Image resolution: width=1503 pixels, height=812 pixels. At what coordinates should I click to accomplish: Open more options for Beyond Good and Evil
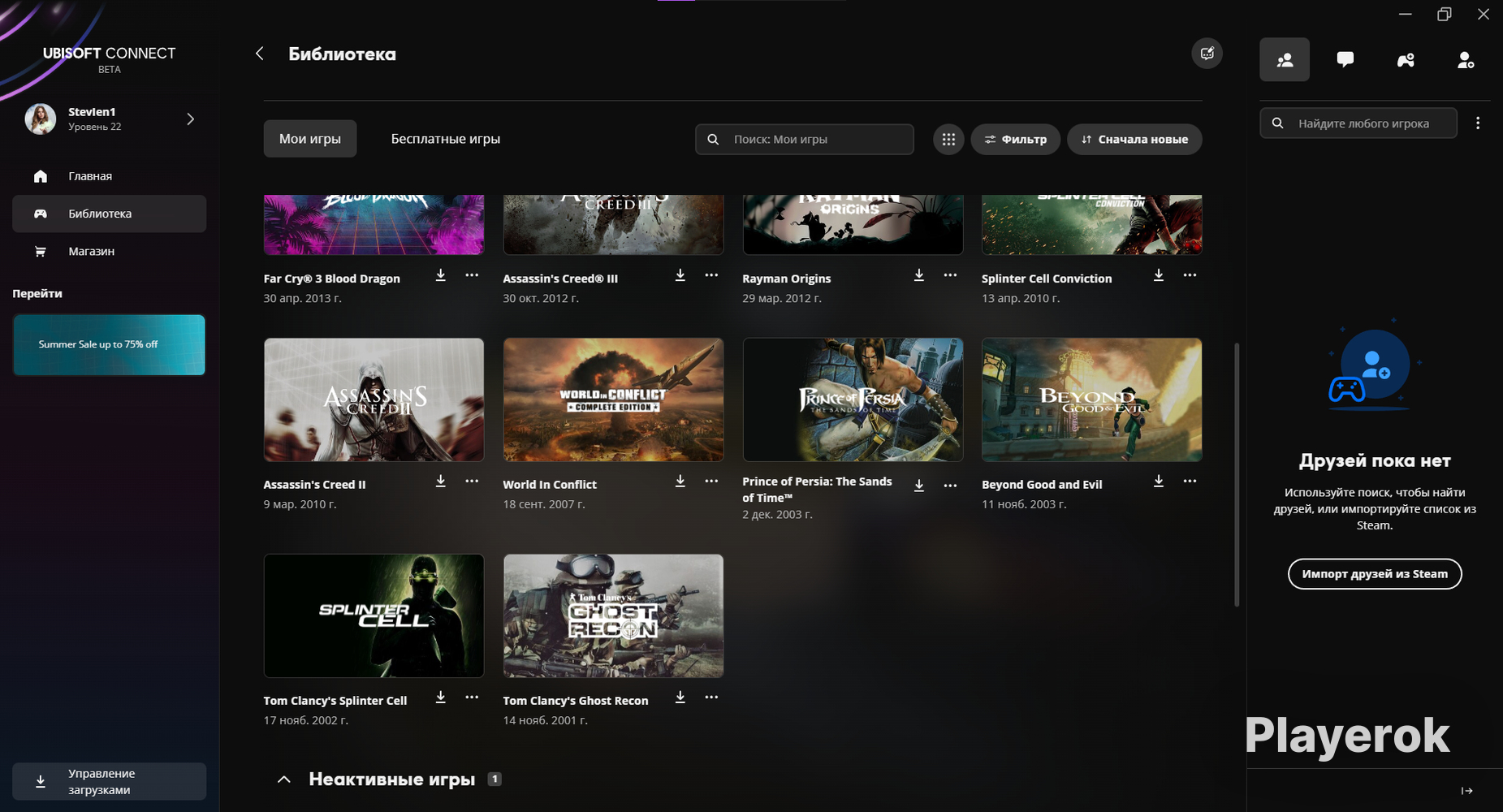tap(1190, 482)
